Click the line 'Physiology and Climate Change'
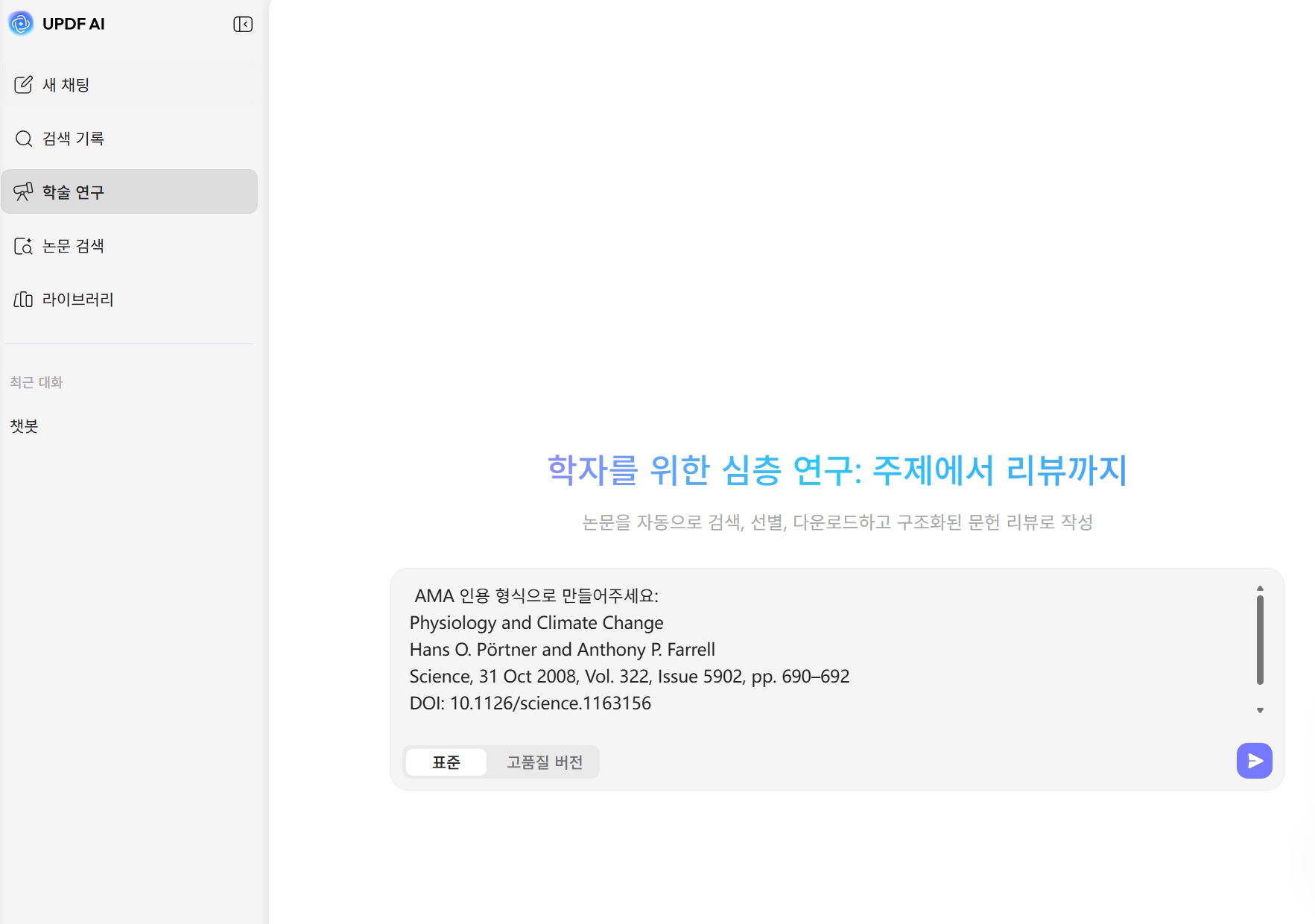This screenshot has height=924, width=1315. pos(536,623)
